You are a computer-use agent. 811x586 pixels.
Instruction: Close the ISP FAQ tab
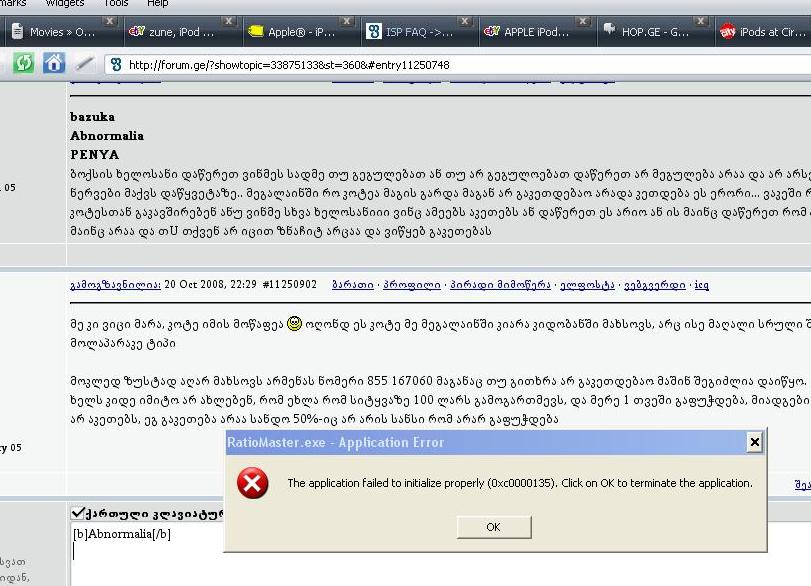pyautogui.click(x=464, y=21)
